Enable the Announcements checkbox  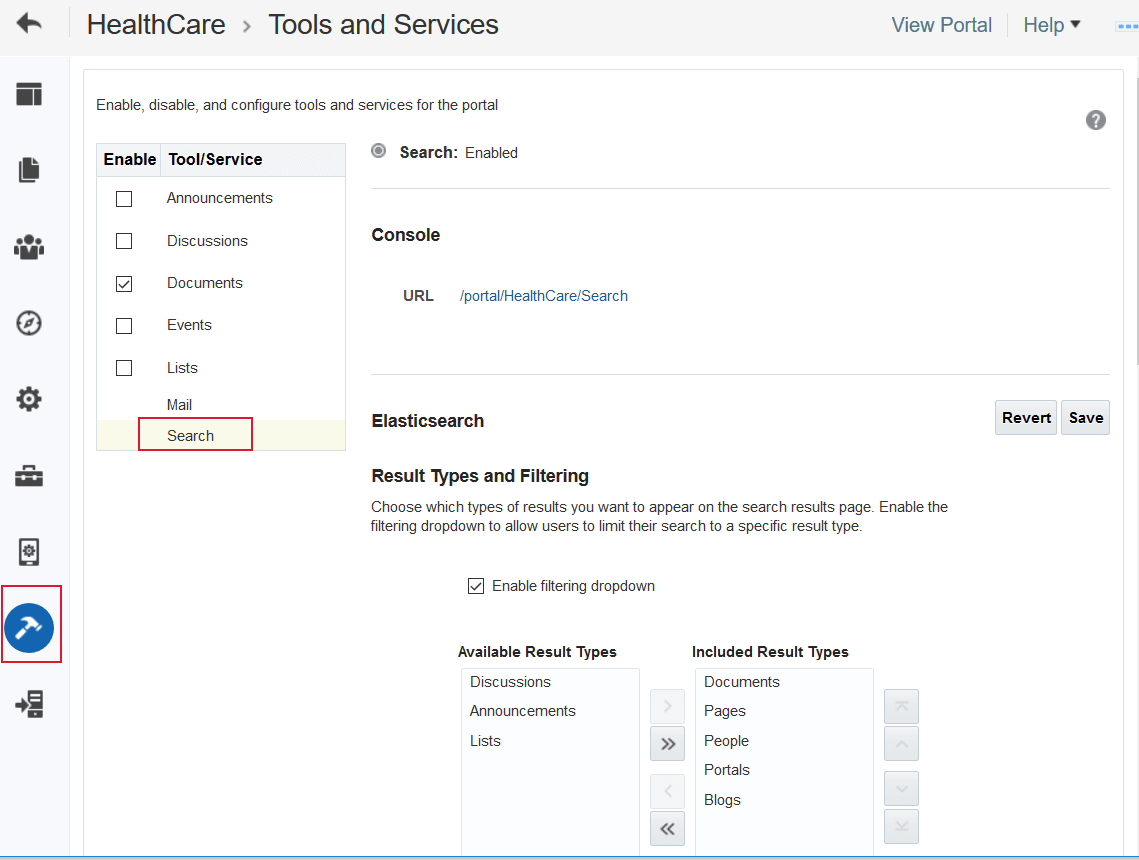(124, 199)
